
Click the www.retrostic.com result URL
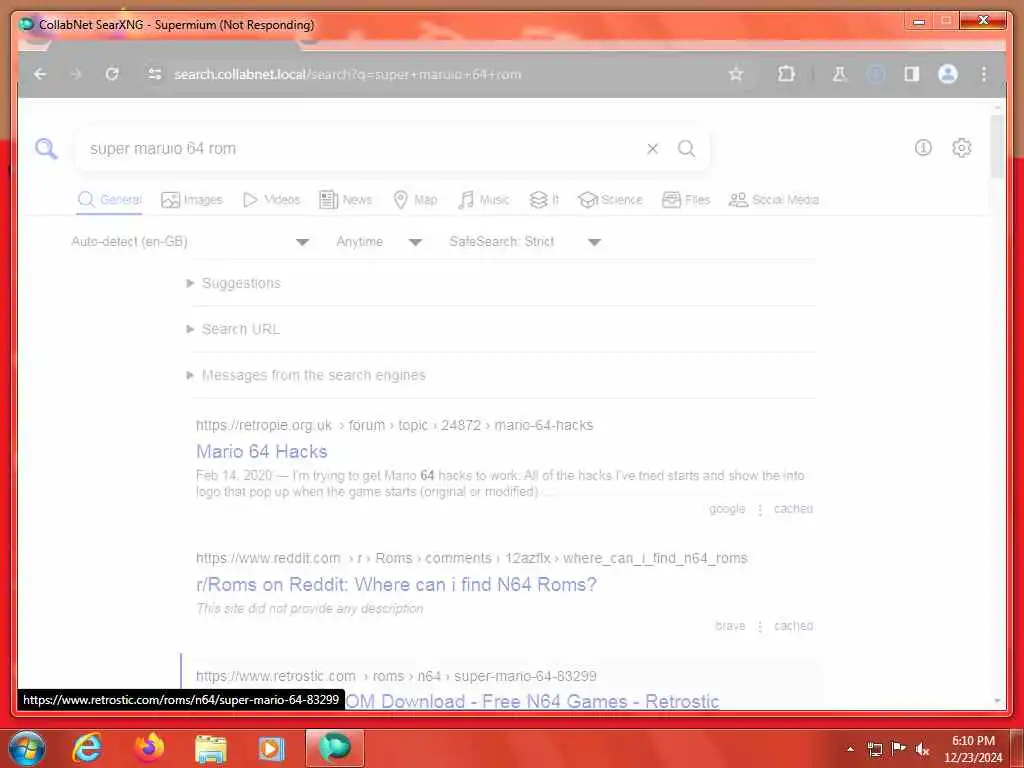[396, 676]
